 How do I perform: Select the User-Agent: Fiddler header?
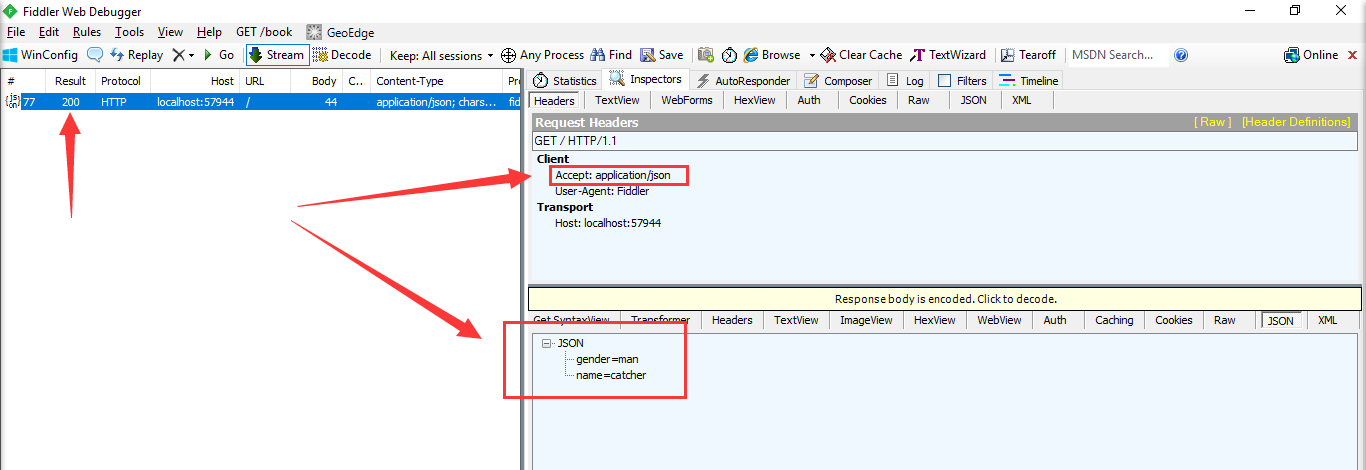pyautogui.click(x=602, y=191)
